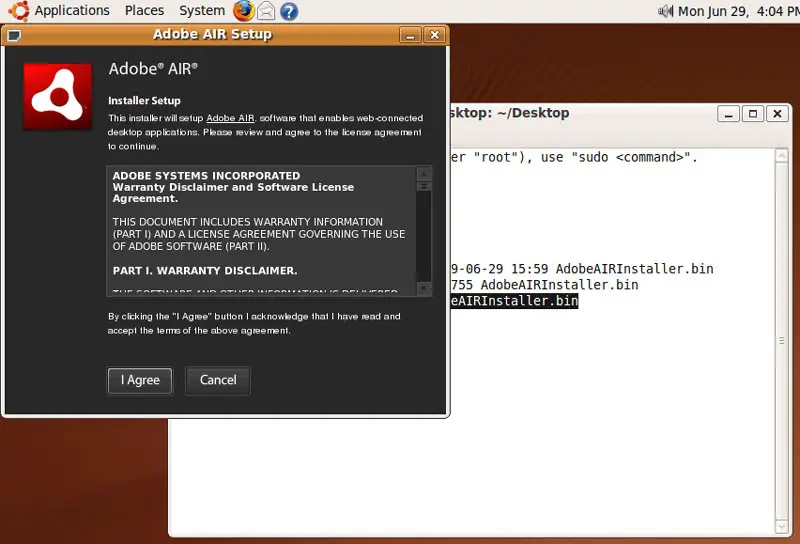Click license scrollbar up arrow

coord(423,174)
